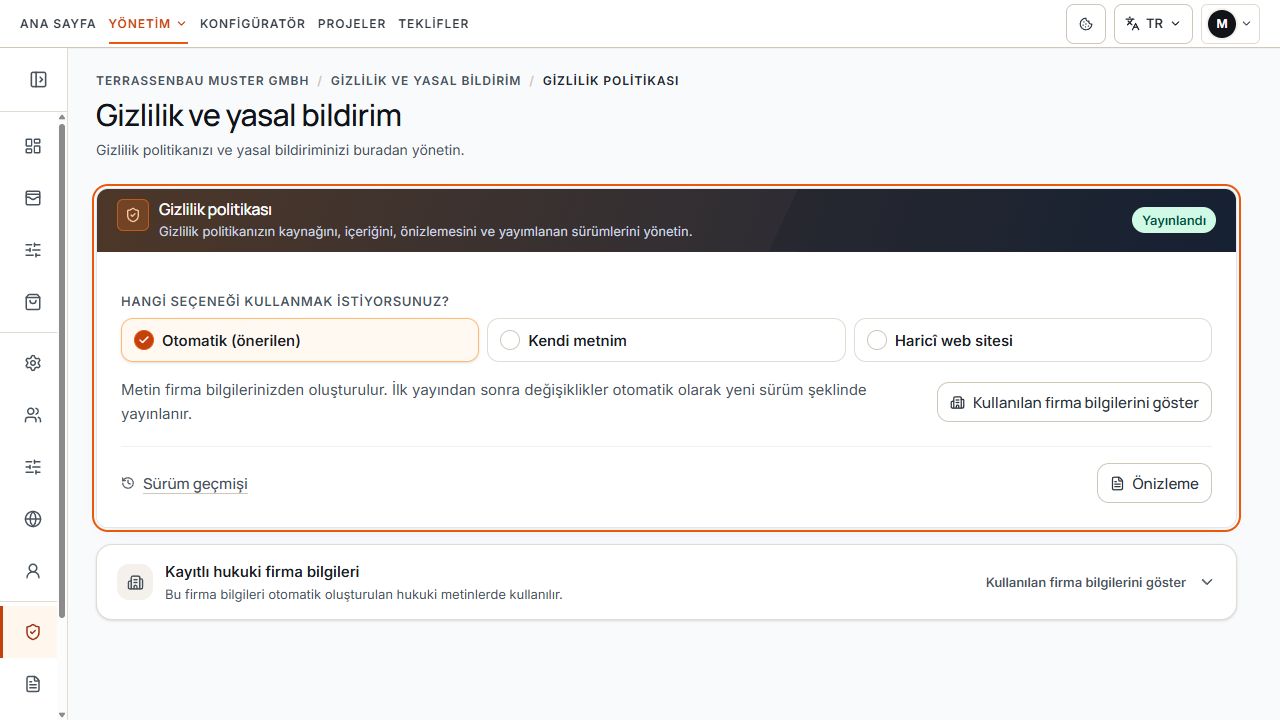Viewport: 1280px width, 720px height.
Task: Click Kullanılan firma bilgilerini göster button
Action: [x=1074, y=402]
